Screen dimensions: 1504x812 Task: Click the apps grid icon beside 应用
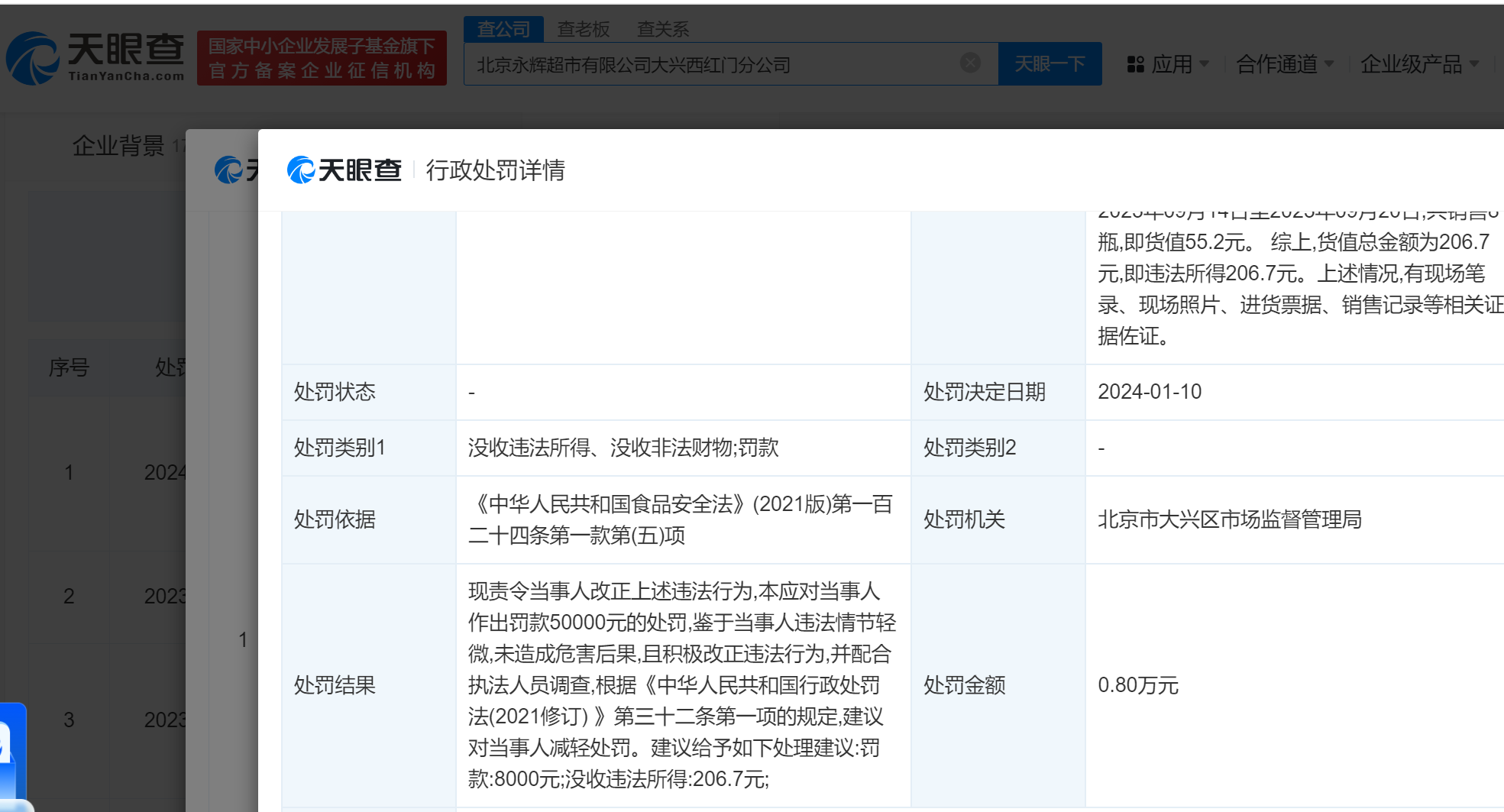pyautogui.click(x=1136, y=64)
